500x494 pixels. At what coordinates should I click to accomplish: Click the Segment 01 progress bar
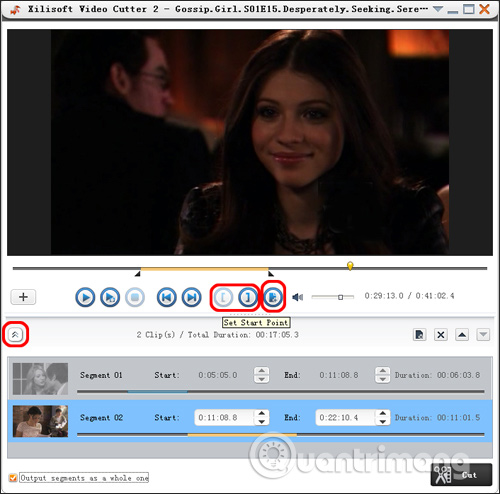(x=280, y=391)
